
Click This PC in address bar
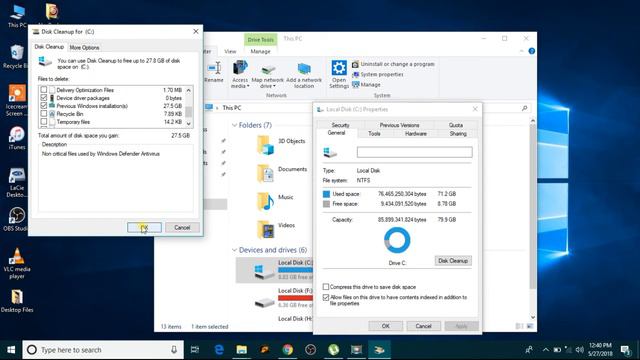(231, 108)
